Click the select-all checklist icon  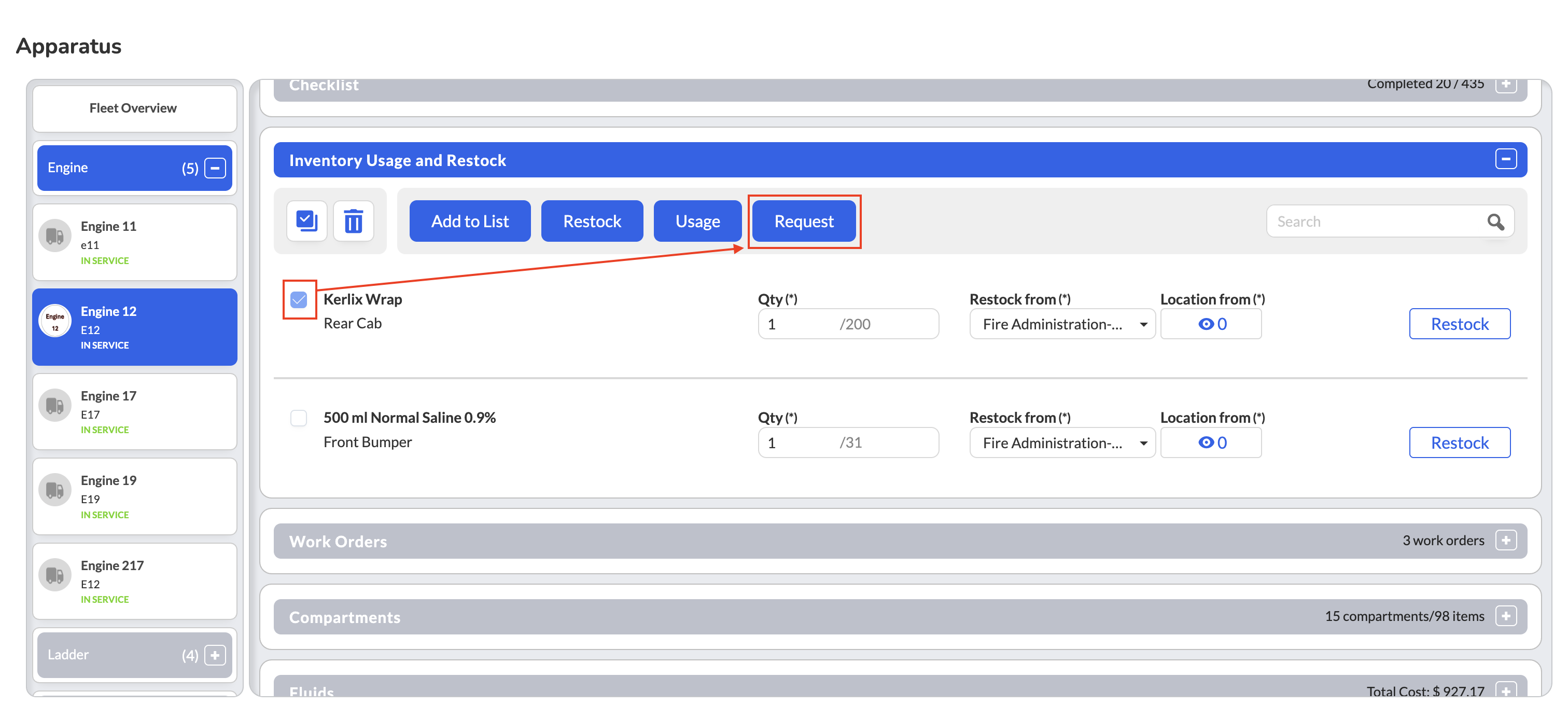click(307, 221)
